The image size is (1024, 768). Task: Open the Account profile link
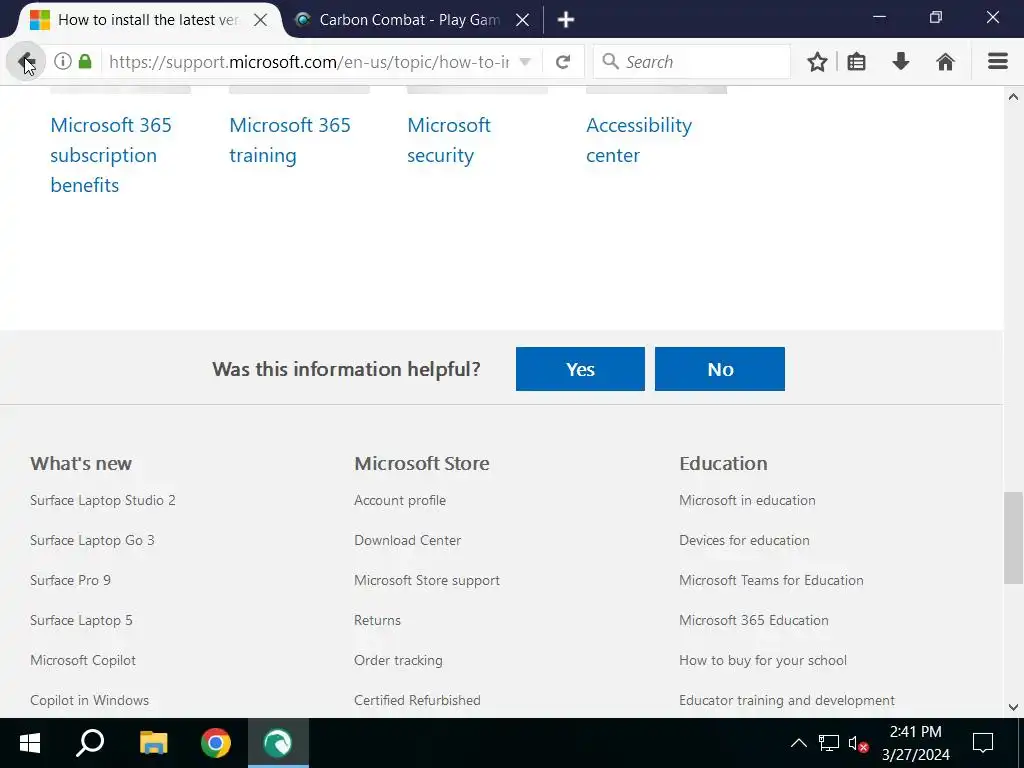tap(400, 500)
